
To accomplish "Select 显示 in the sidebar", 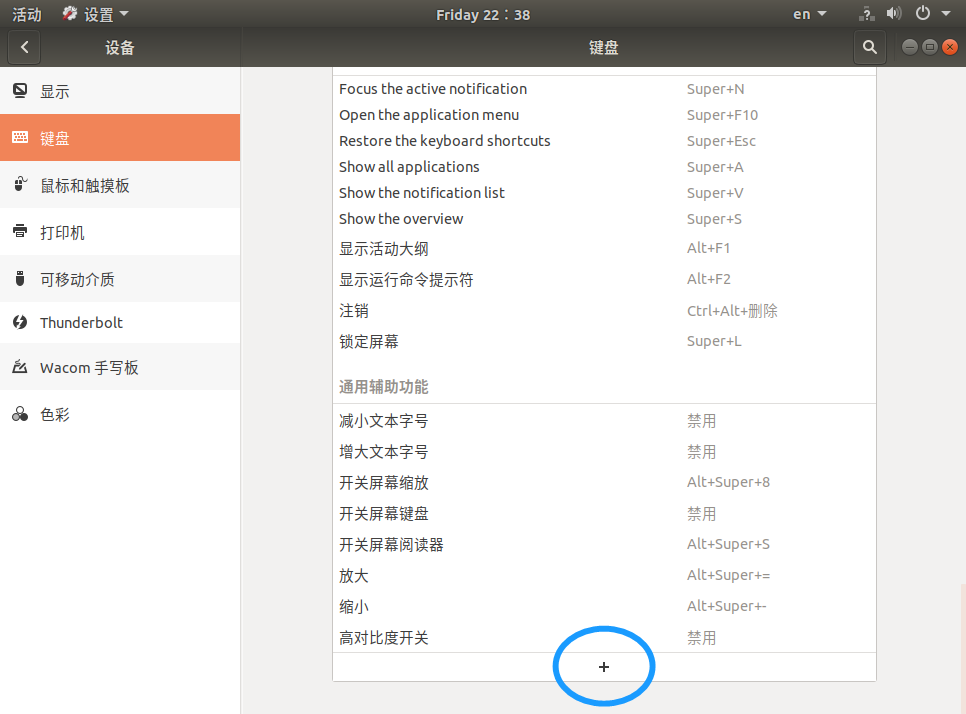I will pos(120,91).
